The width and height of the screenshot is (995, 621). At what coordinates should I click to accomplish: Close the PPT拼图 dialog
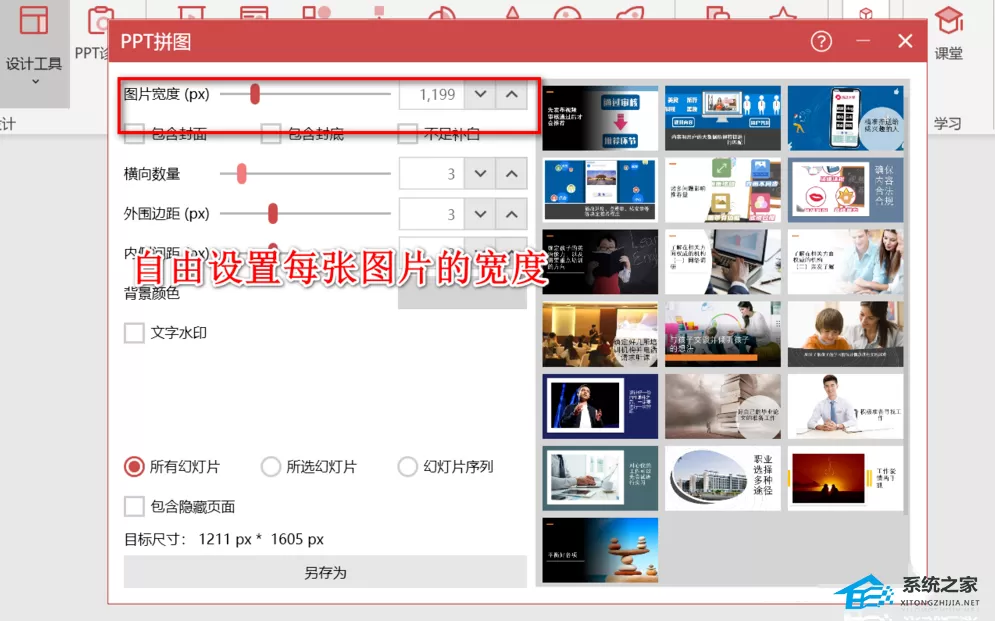pyautogui.click(x=905, y=41)
